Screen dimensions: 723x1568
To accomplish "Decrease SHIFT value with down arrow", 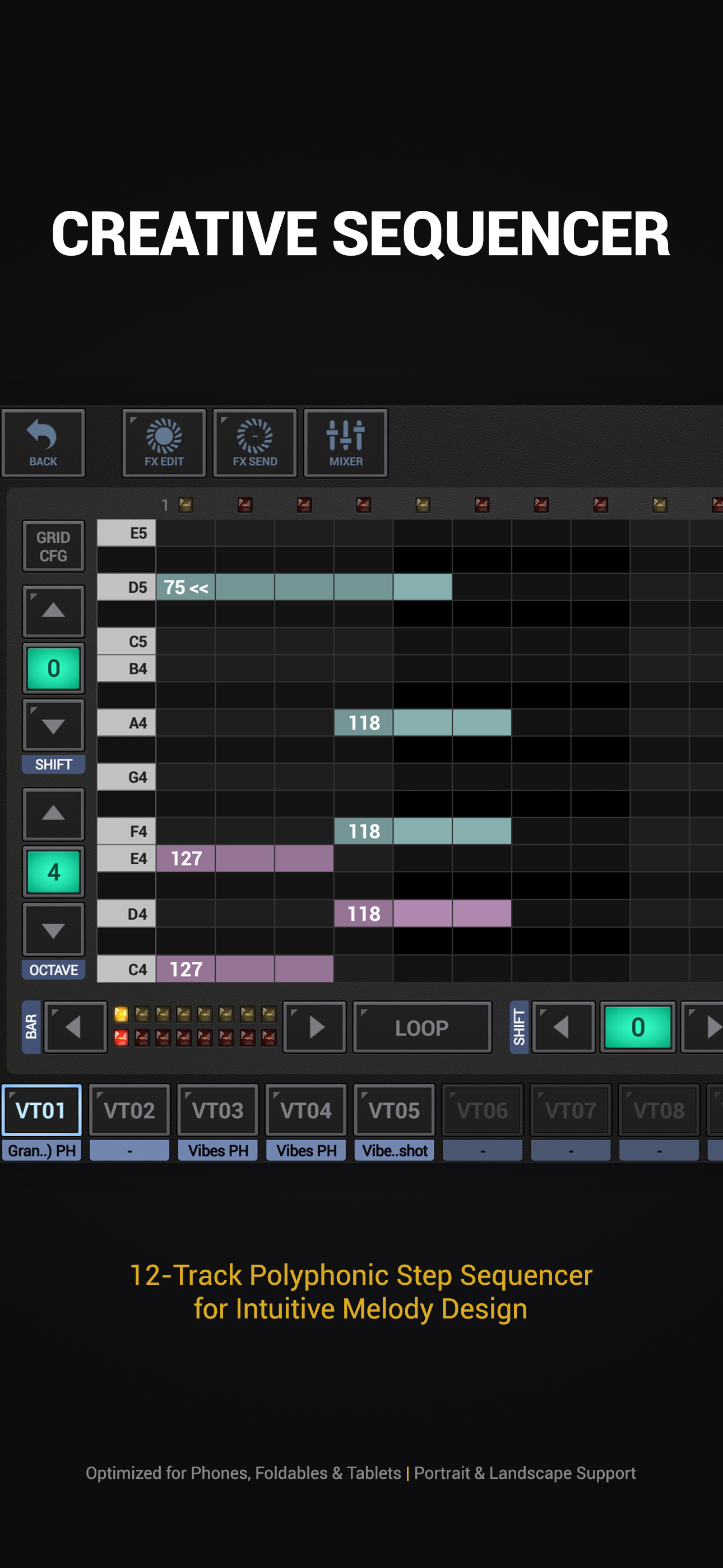I will [x=54, y=725].
